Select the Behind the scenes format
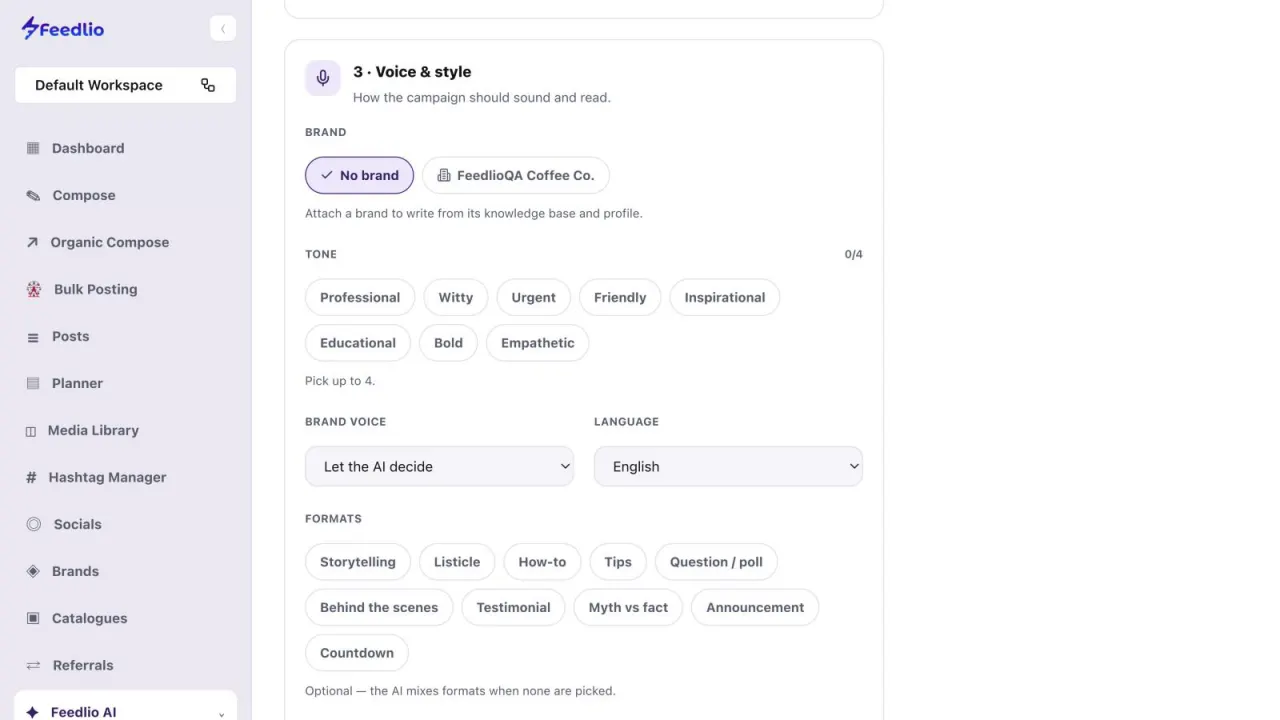 pos(379,607)
